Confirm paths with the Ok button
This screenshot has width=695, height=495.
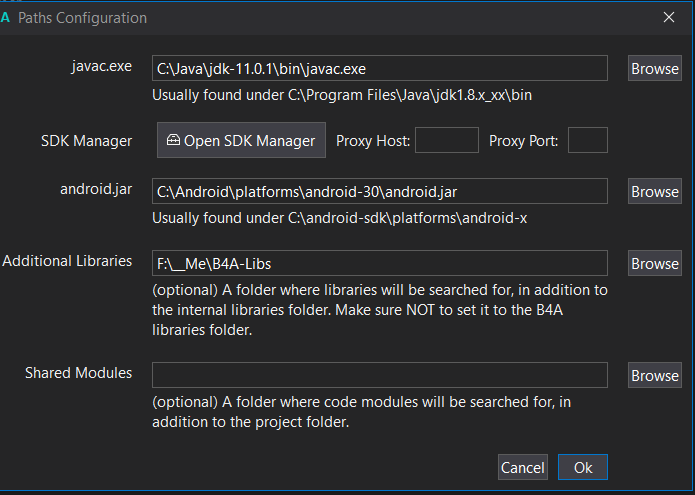coord(583,467)
